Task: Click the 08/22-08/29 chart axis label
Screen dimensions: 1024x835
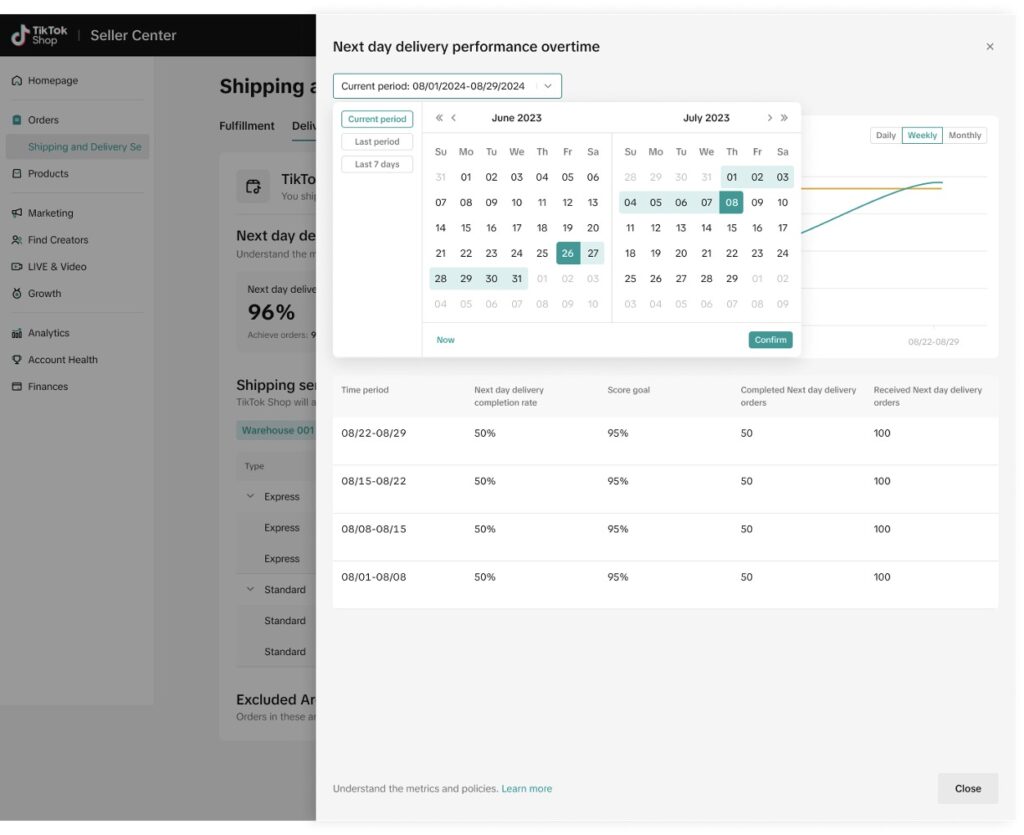Action: point(933,341)
